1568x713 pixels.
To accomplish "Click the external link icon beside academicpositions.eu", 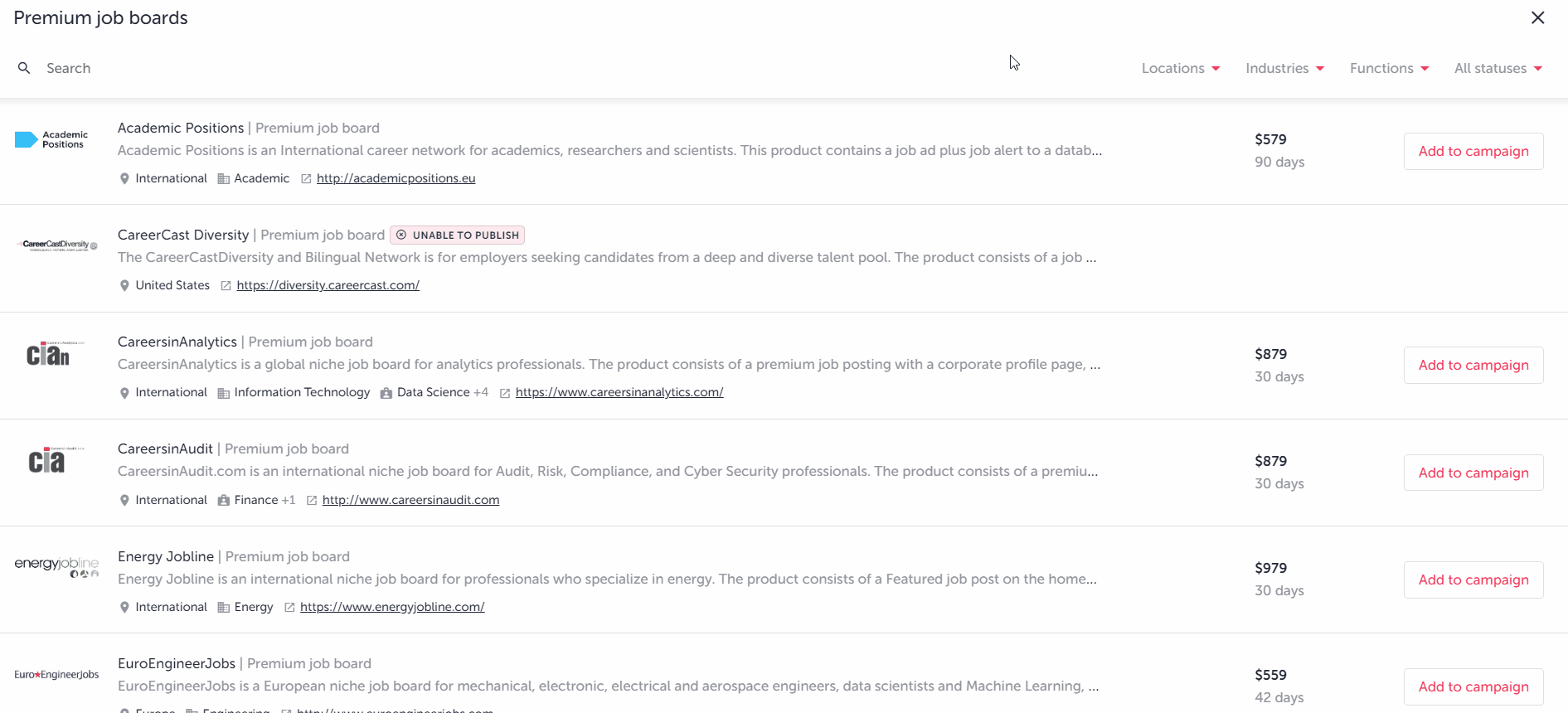I will tap(305, 178).
